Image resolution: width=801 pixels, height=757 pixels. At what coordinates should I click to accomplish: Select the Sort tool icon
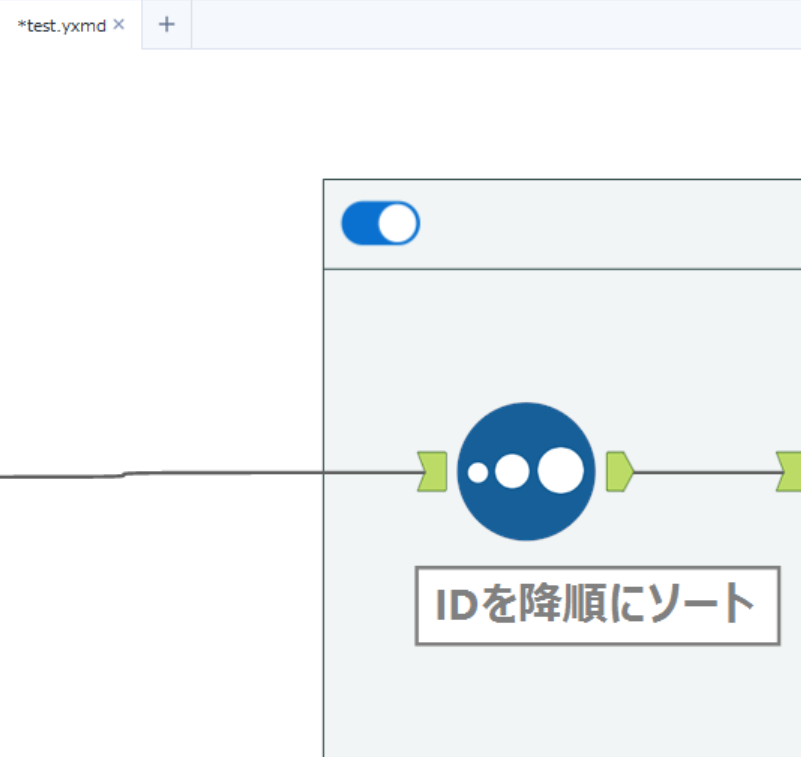pos(526,471)
